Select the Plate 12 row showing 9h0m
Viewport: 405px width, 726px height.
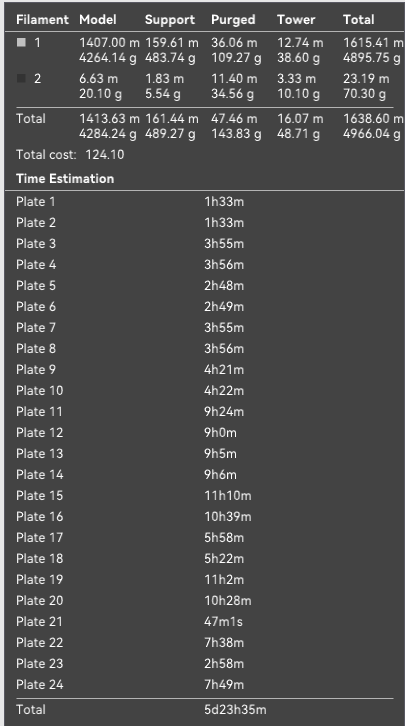coord(205,432)
